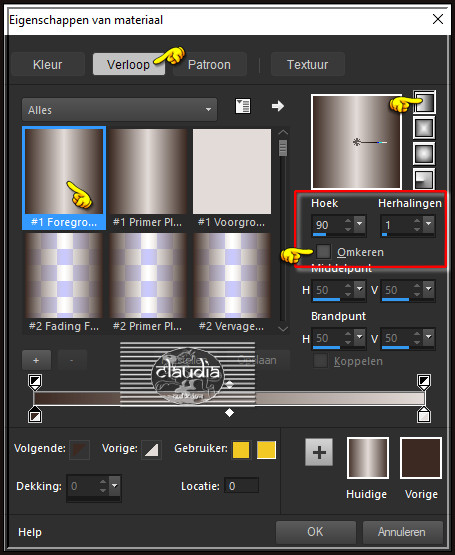Click the Annuleren button

(x=402, y=532)
